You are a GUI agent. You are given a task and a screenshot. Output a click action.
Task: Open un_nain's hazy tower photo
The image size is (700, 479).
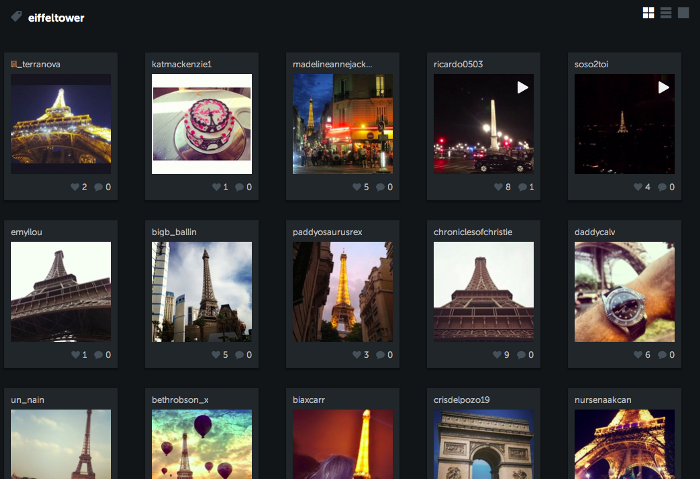61,444
